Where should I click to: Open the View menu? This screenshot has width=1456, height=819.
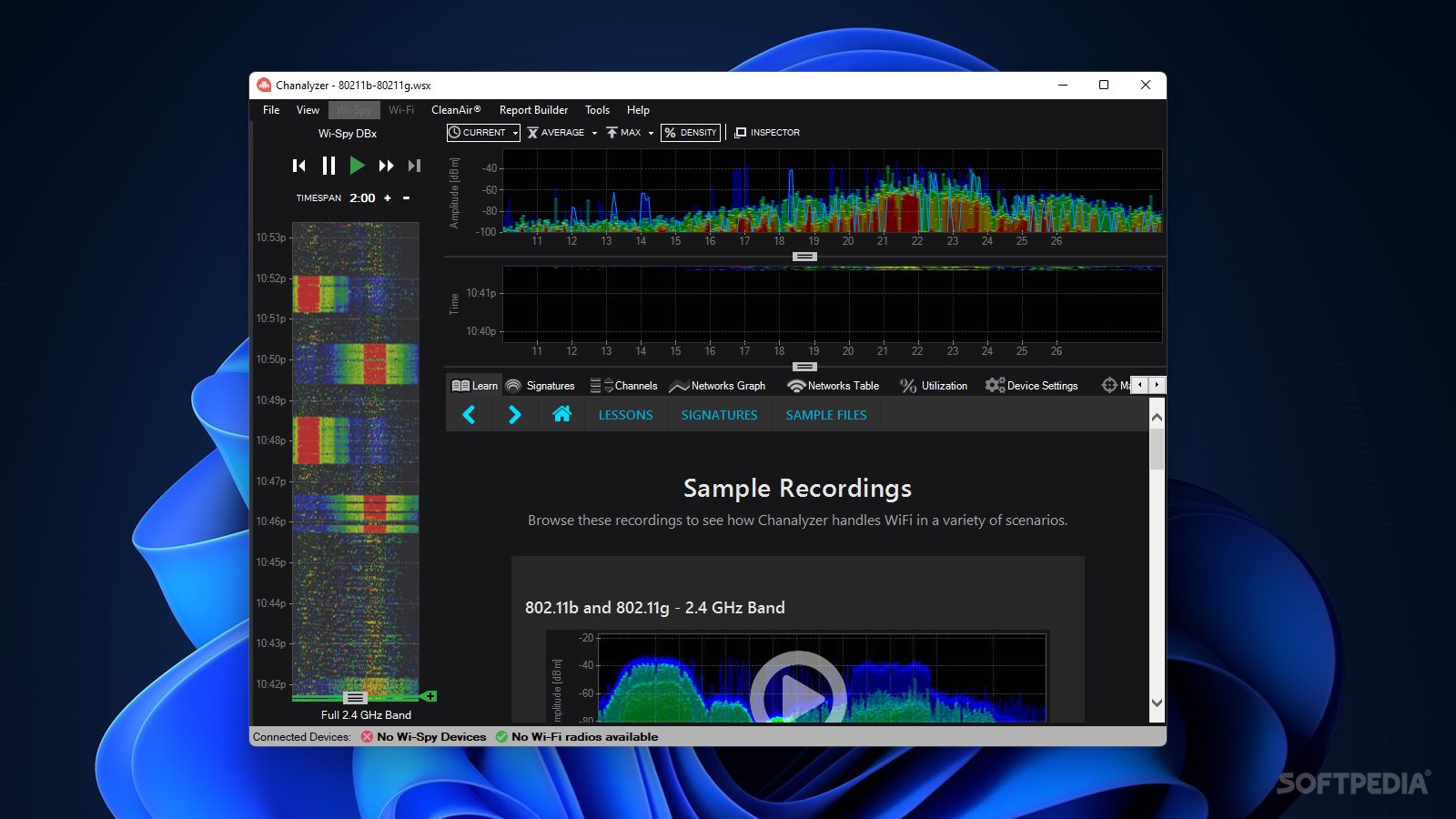coord(308,110)
